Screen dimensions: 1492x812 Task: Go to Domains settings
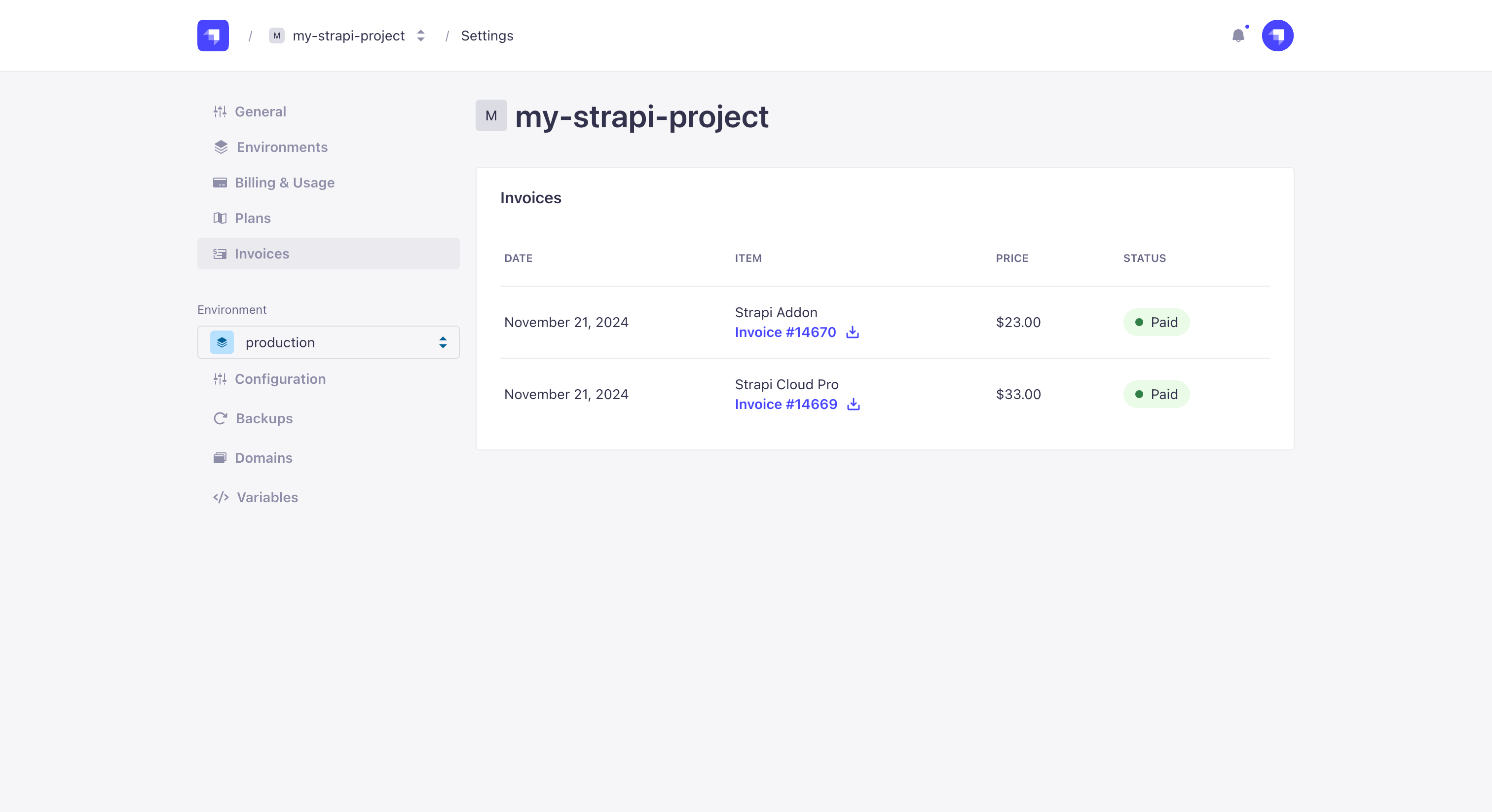(x=263, y=457)
